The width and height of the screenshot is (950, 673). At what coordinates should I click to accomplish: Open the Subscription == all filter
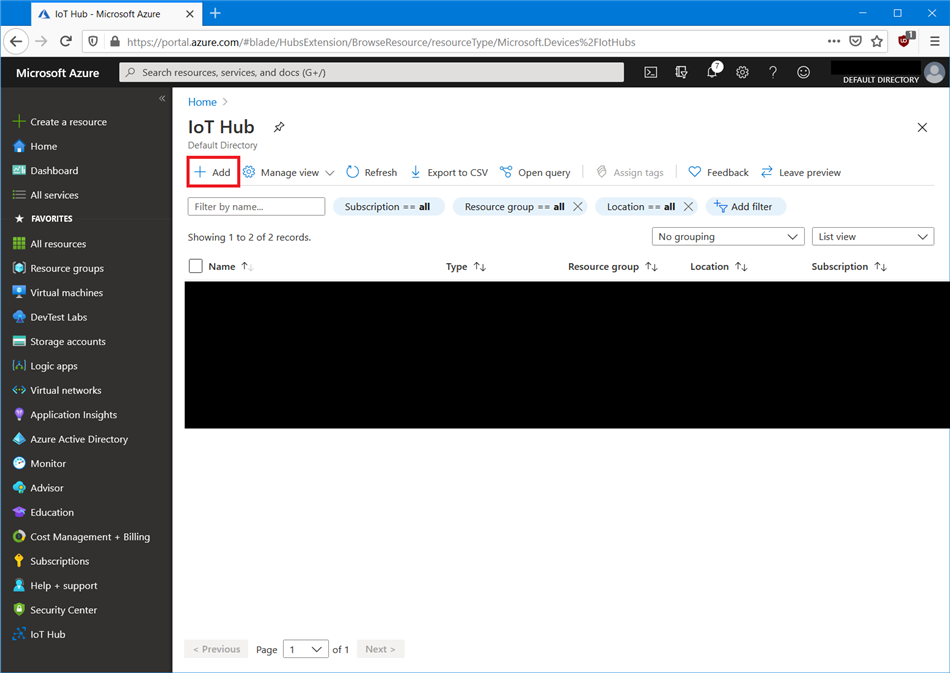pyautogui.click(x=388, y=207)
